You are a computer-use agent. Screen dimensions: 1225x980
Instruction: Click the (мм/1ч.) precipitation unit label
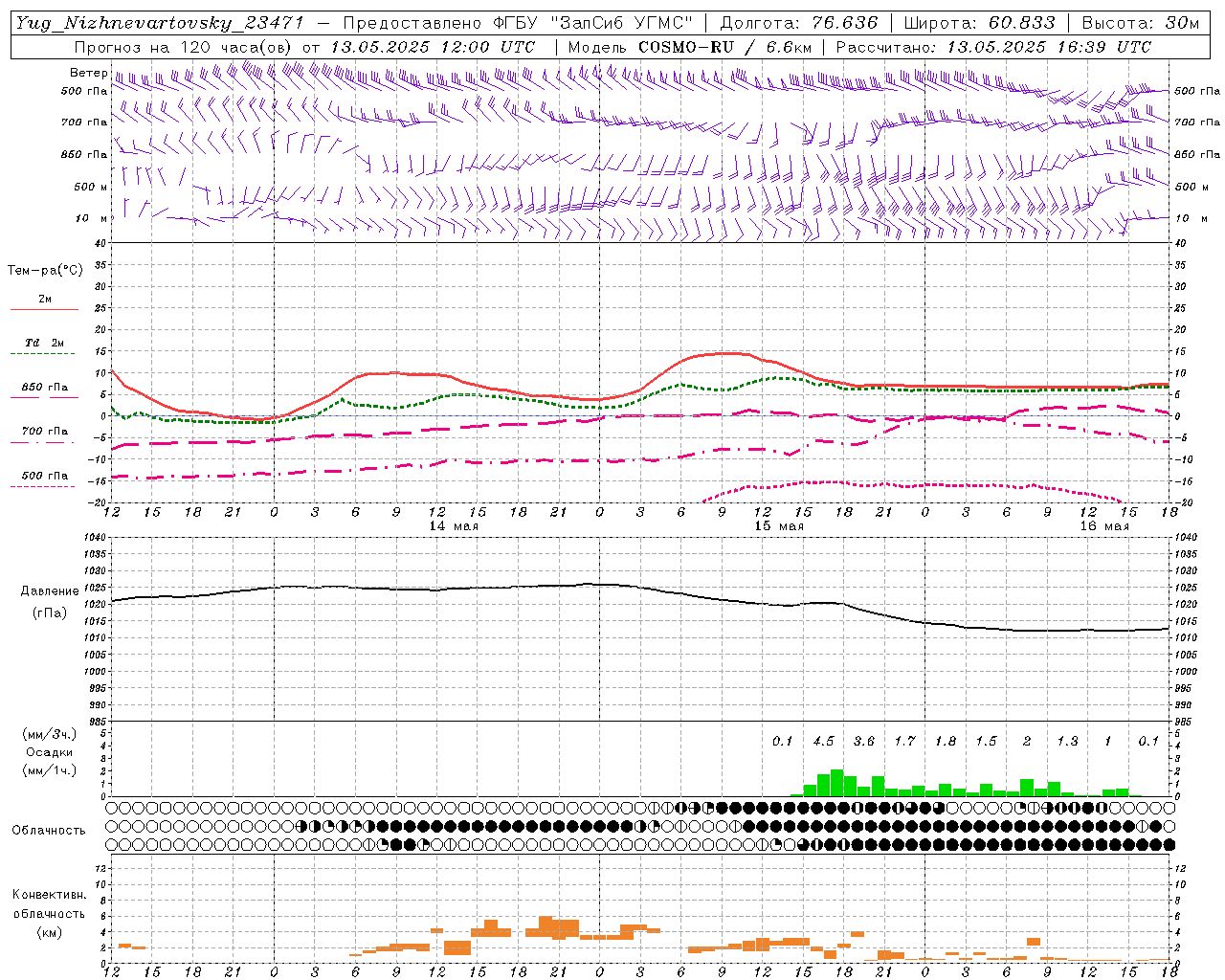pyautogui.click(x=49, y=771)
